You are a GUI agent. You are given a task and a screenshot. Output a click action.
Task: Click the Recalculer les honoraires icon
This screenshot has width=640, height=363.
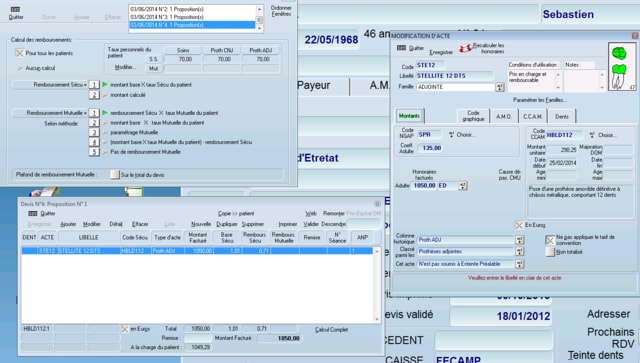[465, 49]
